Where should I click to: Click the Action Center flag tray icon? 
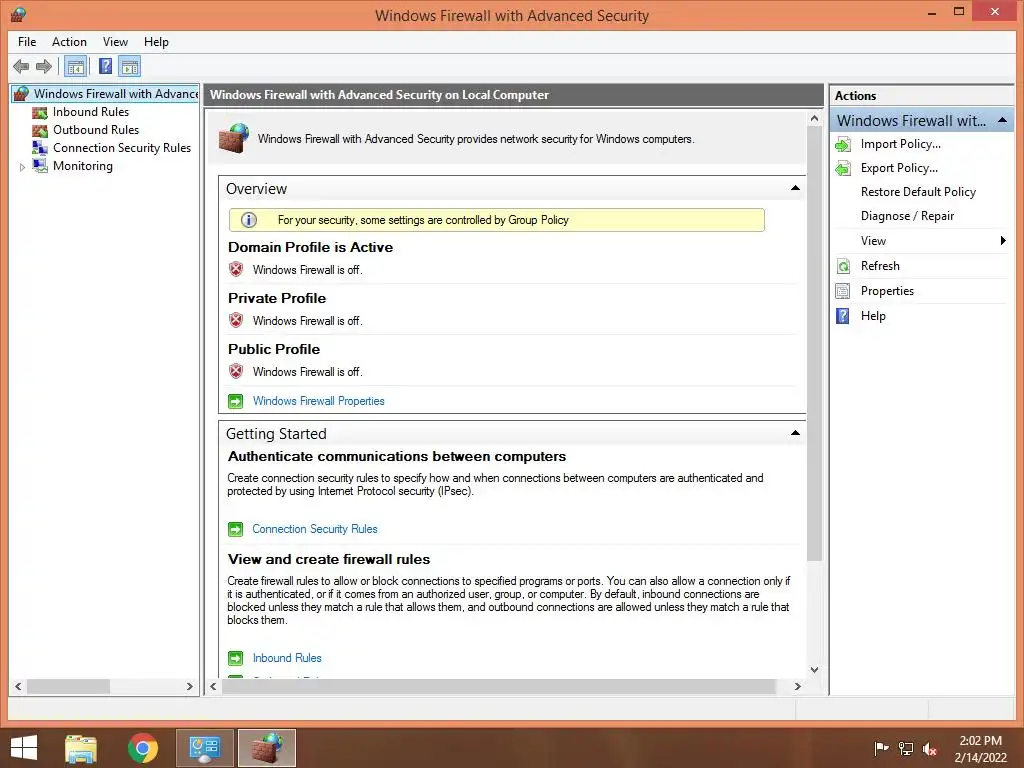[881, 749]
